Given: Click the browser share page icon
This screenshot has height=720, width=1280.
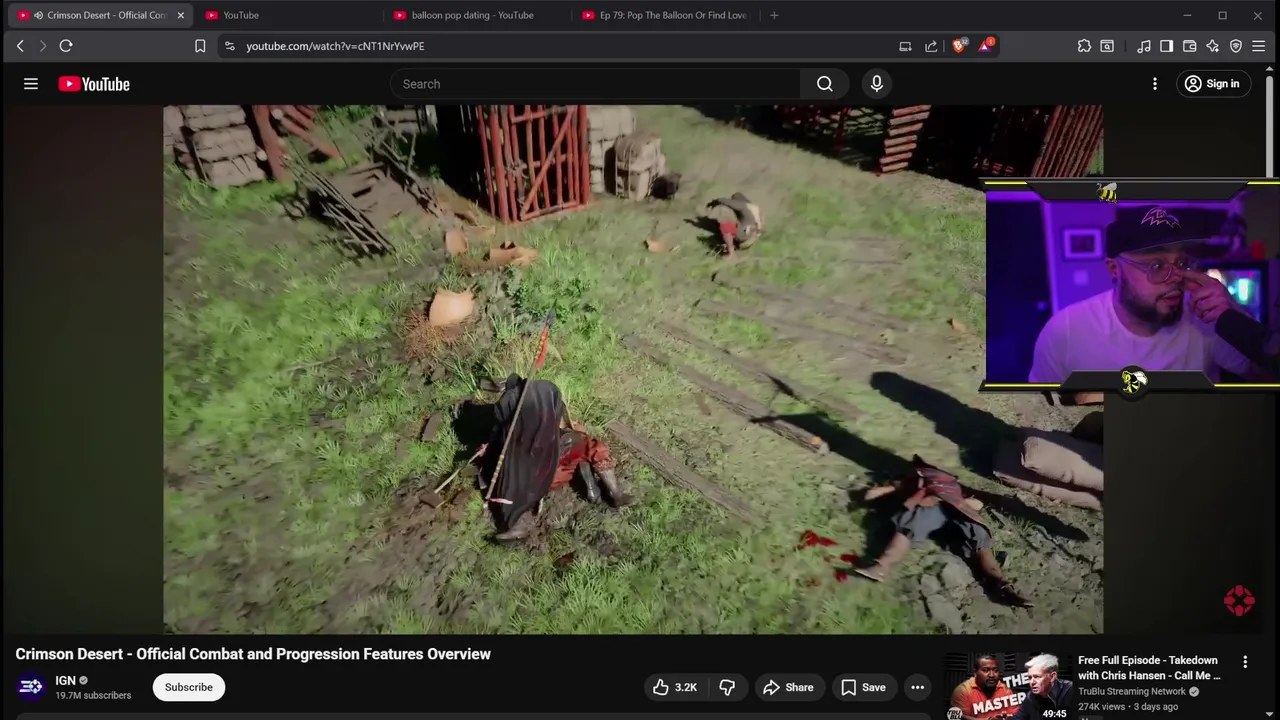Looking at the screenshot, I should point(931,46).
